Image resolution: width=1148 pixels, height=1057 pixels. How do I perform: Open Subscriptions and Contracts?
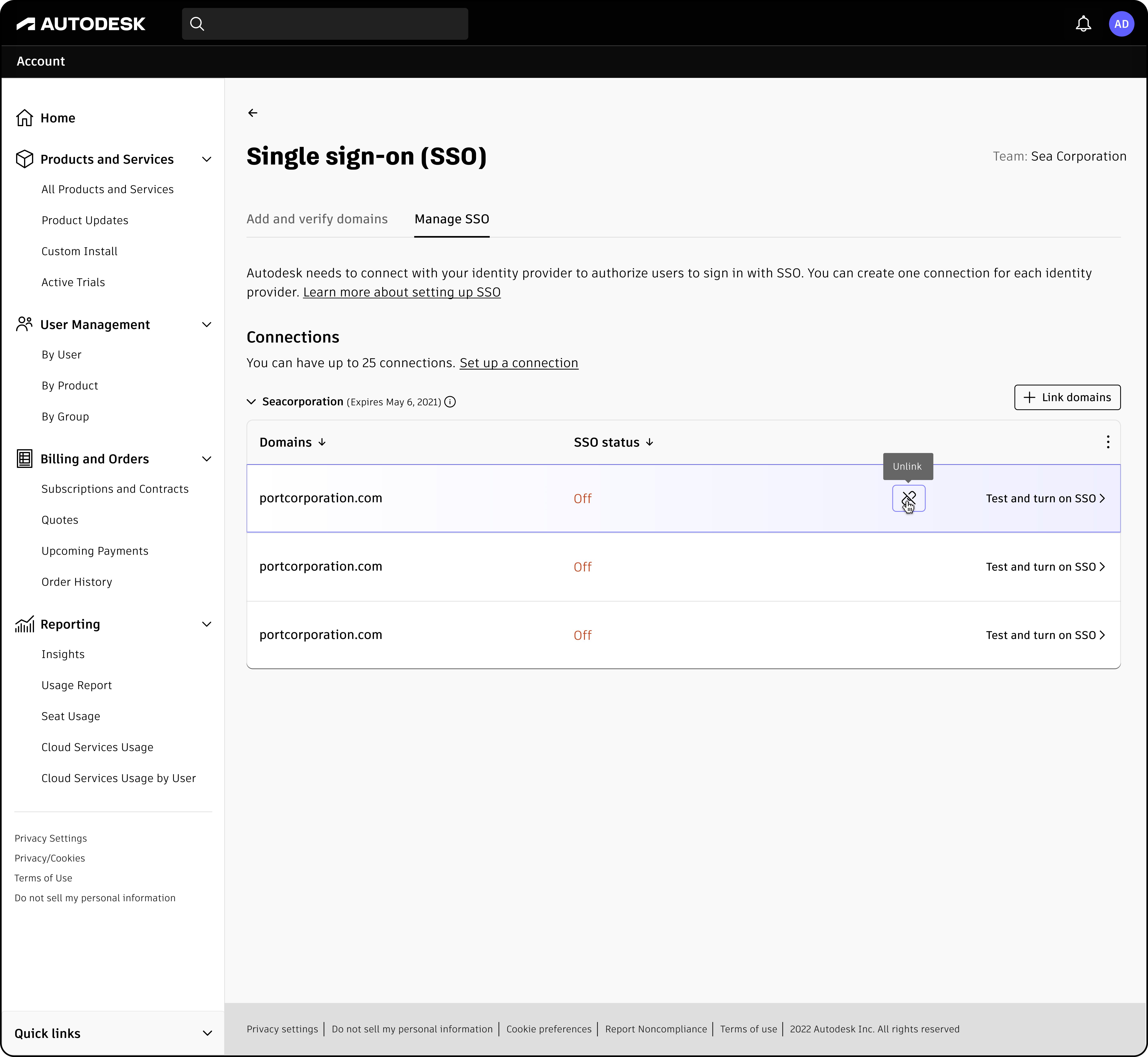(x=115, y=489)
